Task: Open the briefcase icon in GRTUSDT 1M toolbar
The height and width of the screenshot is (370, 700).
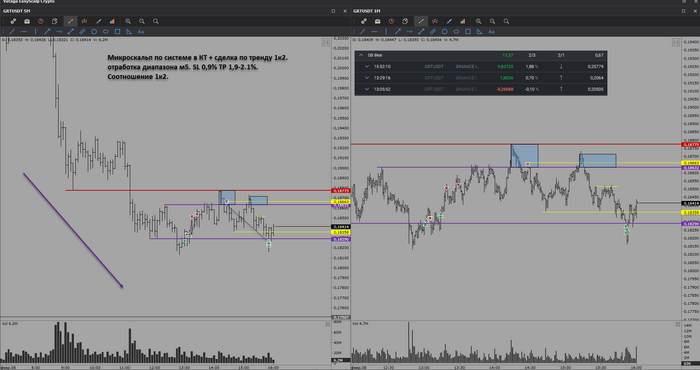Action: point(377,21)
